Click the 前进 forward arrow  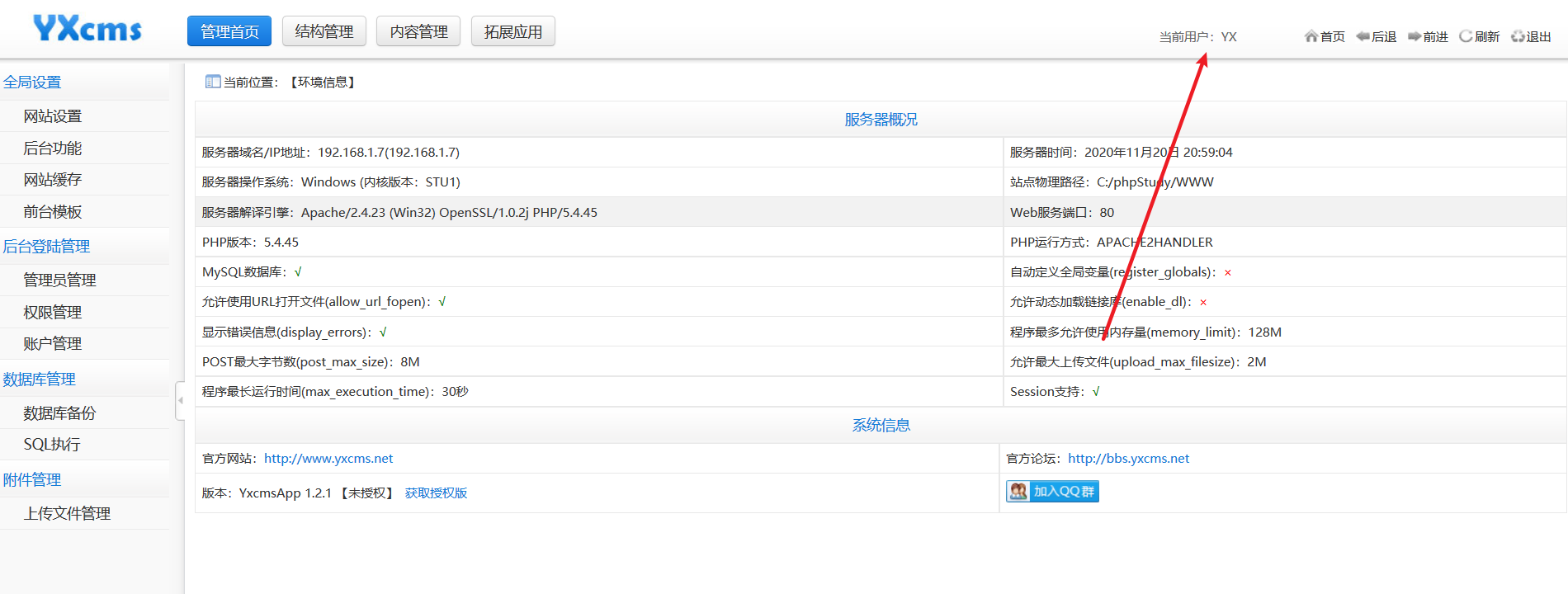[1428, 36]
